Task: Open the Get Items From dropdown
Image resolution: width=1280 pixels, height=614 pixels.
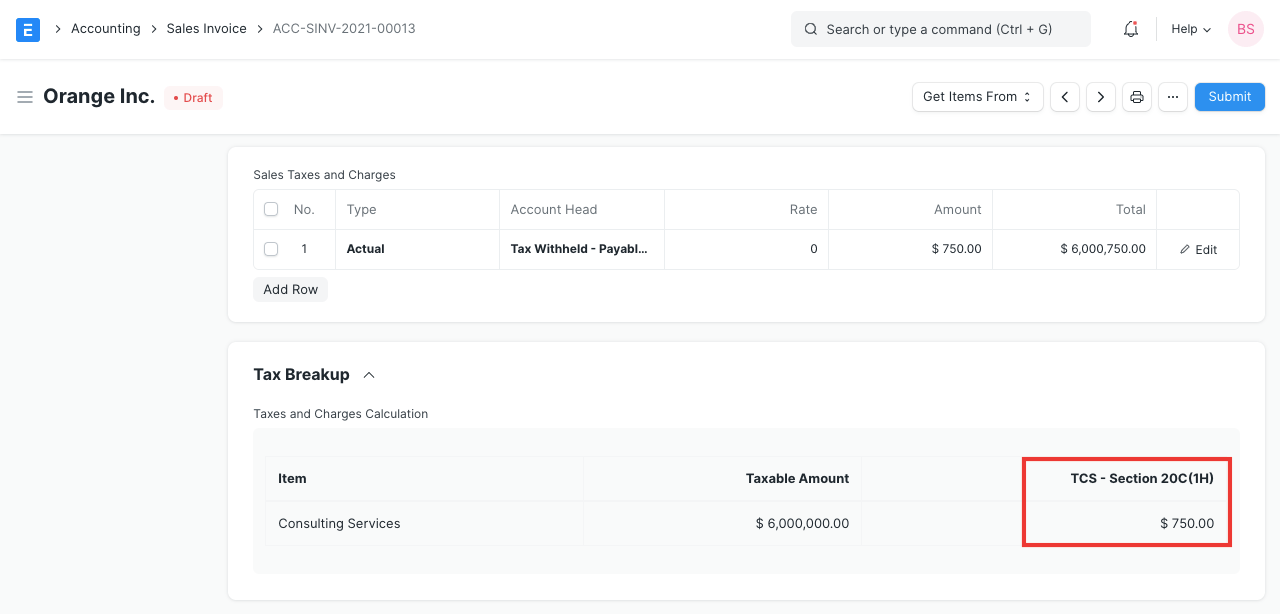Action: (x=977, y=97)
